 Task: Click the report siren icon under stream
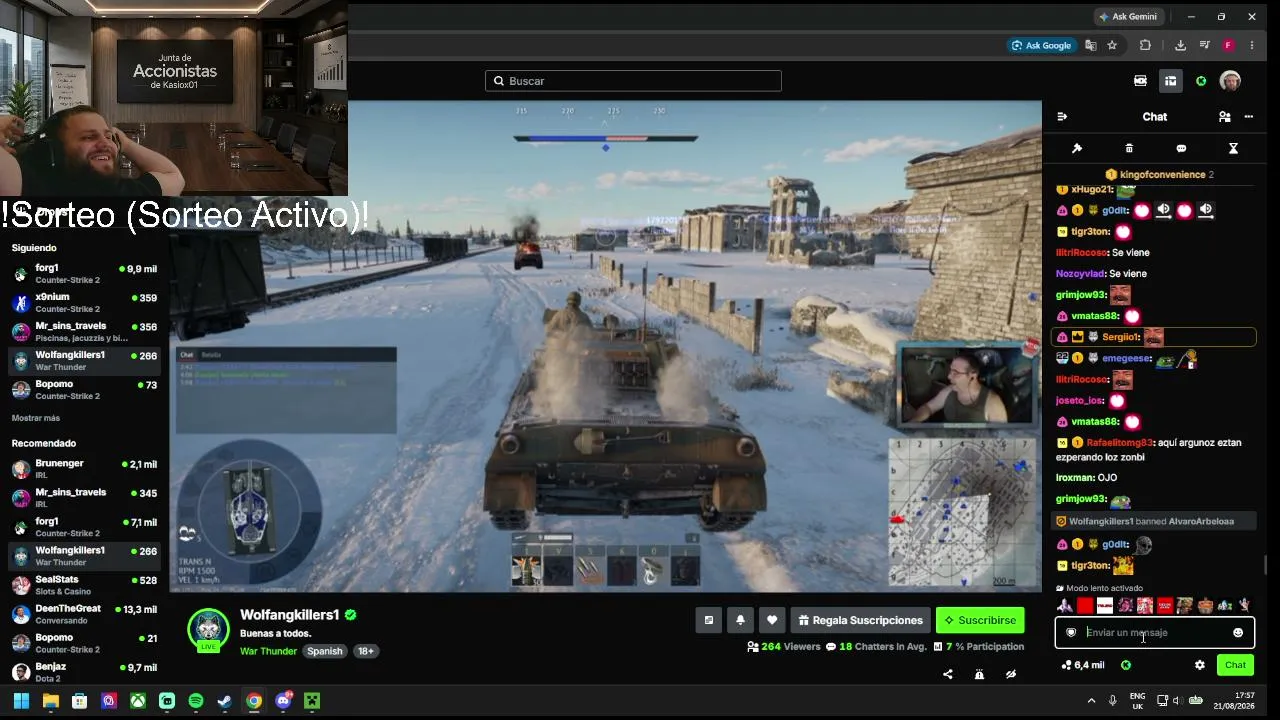pos(979,674)
